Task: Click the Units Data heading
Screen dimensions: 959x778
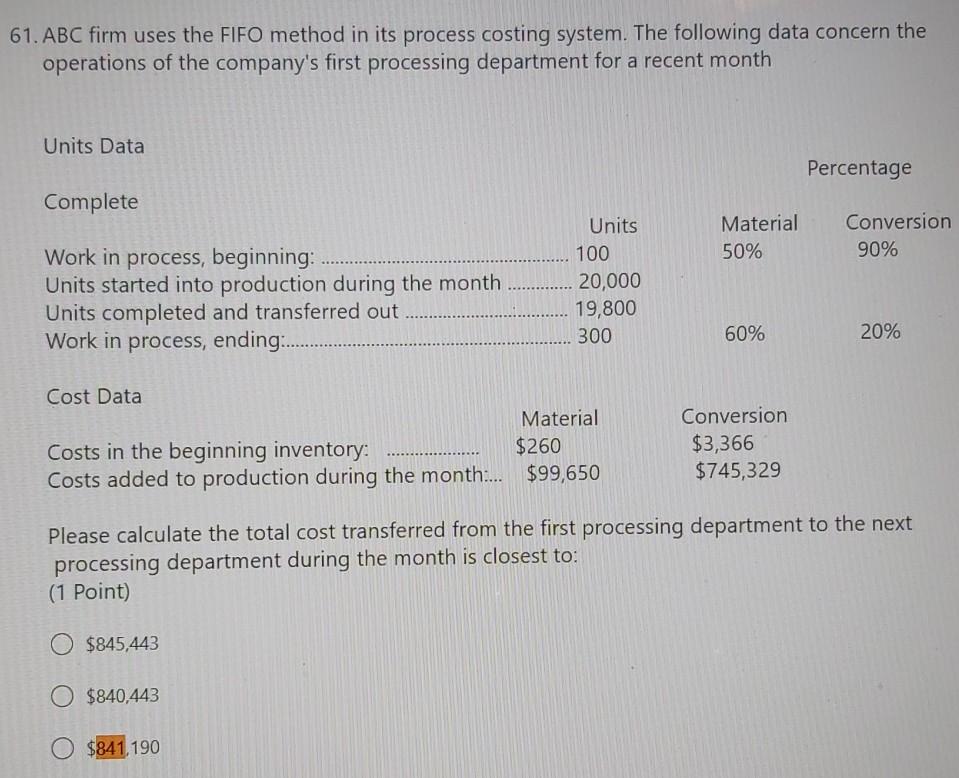Action: tap(92, 146)
